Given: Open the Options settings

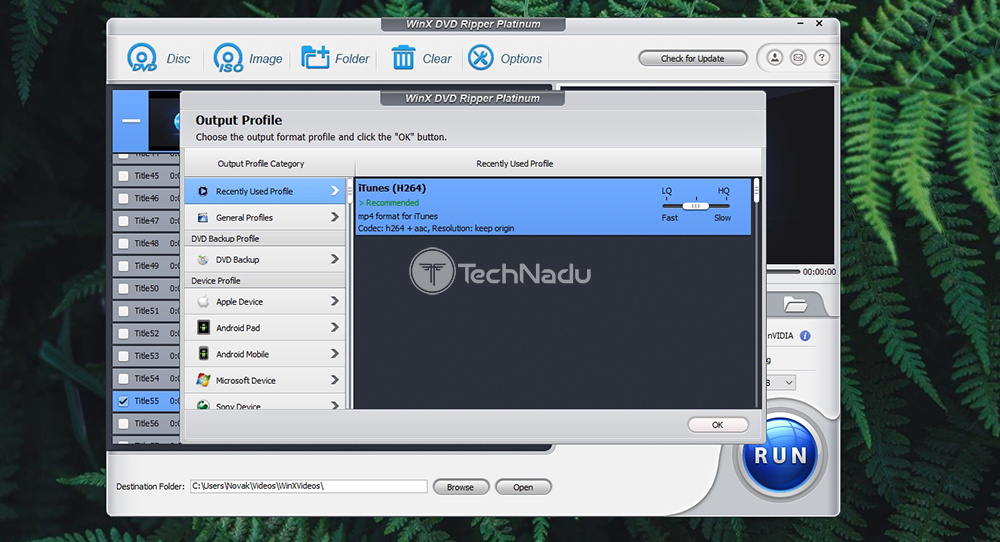Looking at the screenshot, I should pos(481,58).
